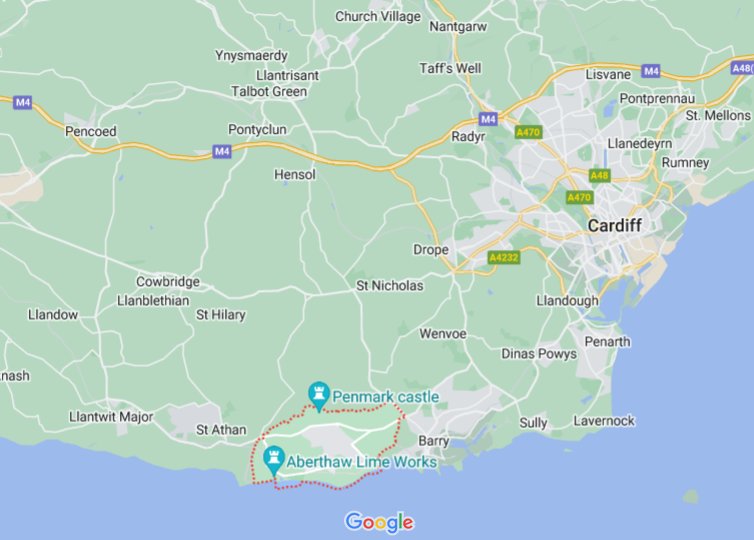Select the A4232 road shield

(503, 258)
